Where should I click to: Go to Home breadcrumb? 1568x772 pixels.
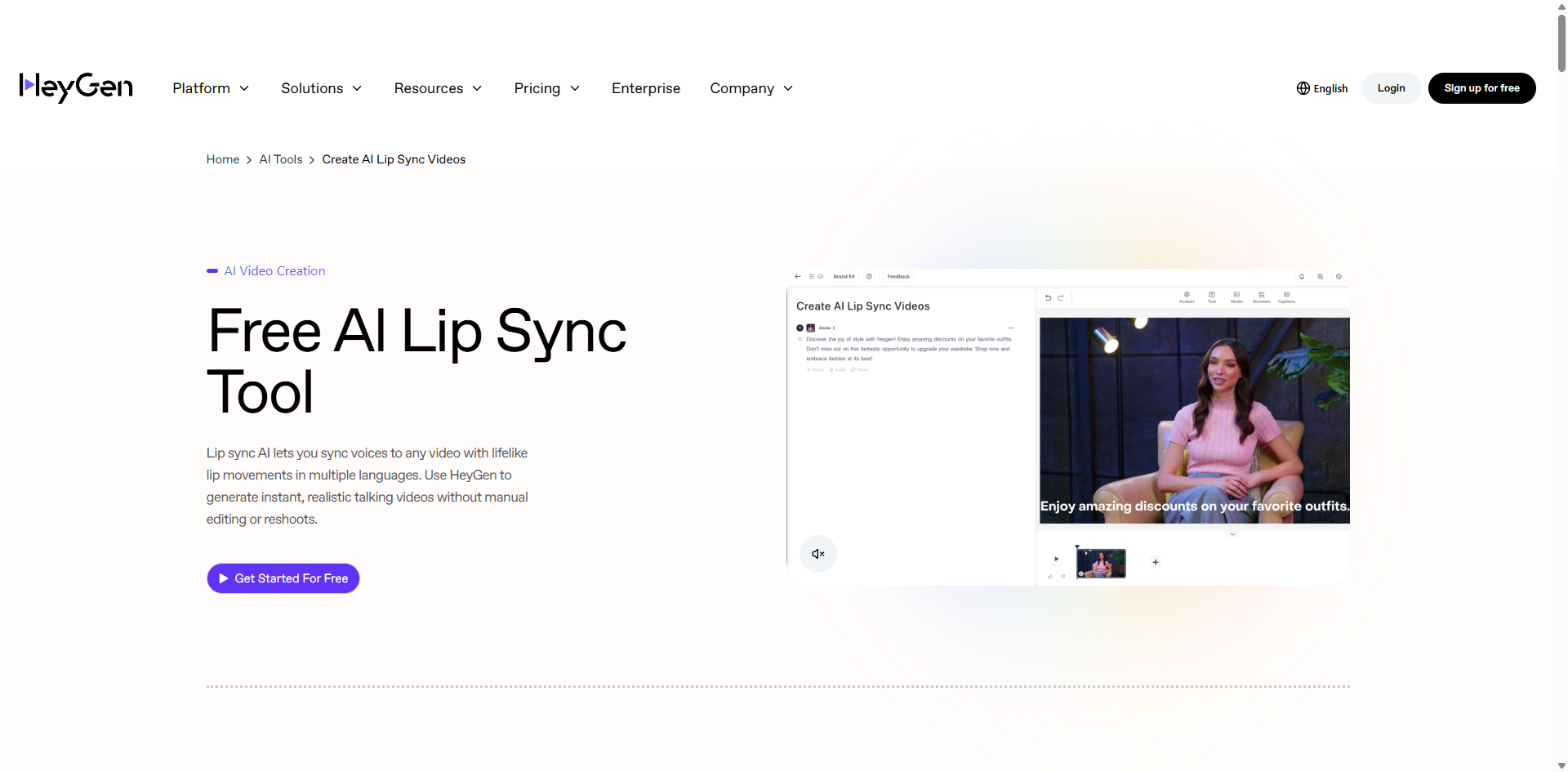point(223,159)
